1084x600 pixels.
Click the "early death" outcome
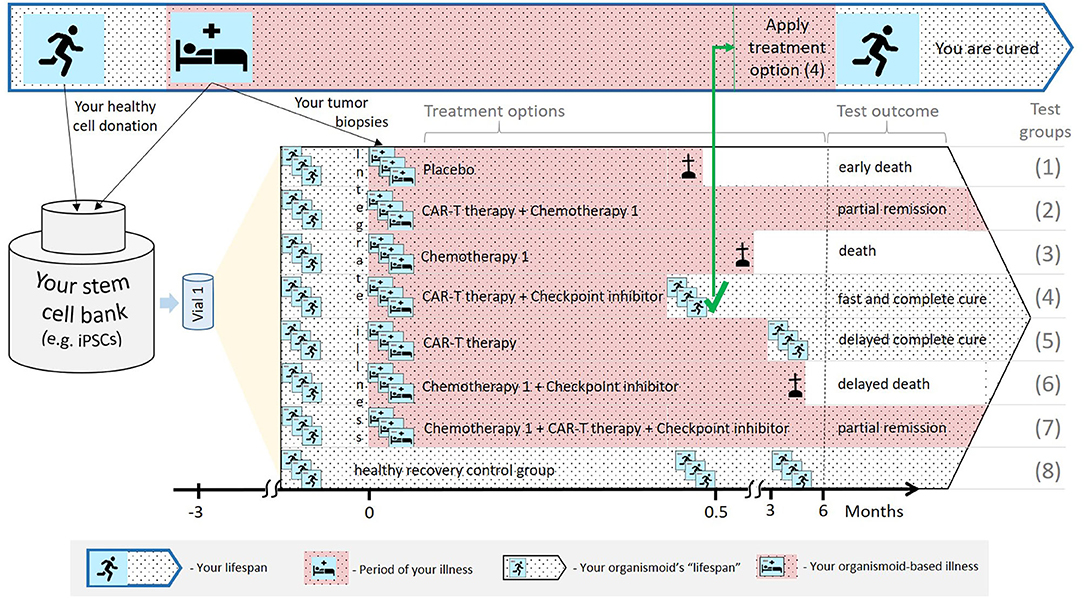pyautogui.click(x=875, y=167)
